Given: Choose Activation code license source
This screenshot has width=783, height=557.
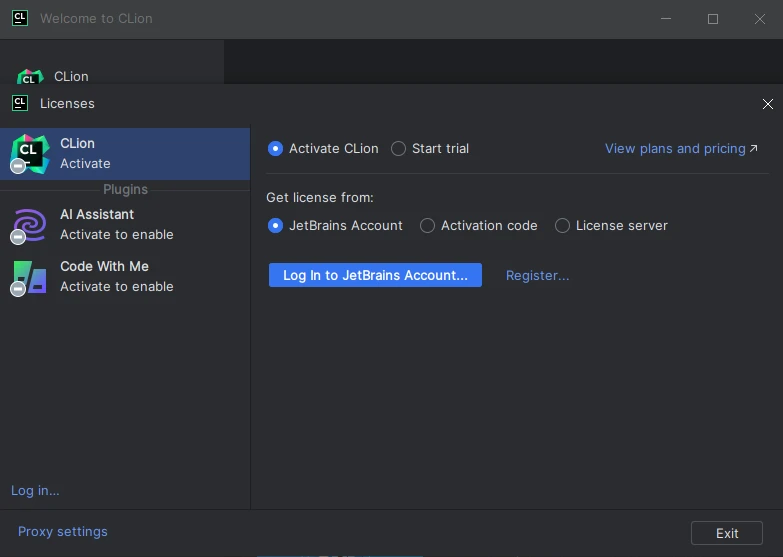Looking at the screenshot, I should pyautogui.click(x=428, y=226).
